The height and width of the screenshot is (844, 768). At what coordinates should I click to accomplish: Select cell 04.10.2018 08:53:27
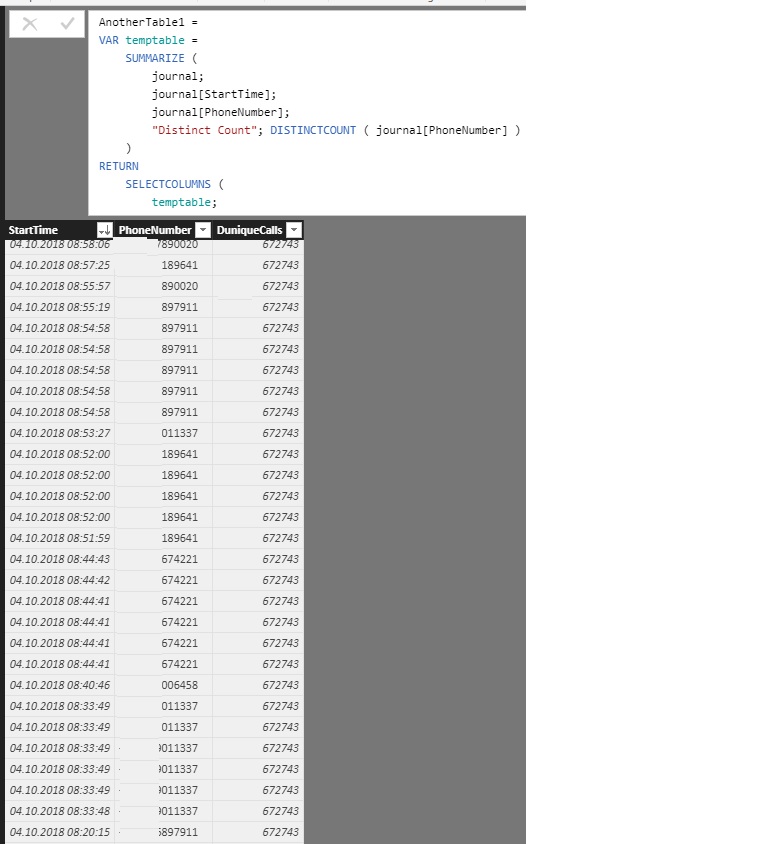[60, 433]
